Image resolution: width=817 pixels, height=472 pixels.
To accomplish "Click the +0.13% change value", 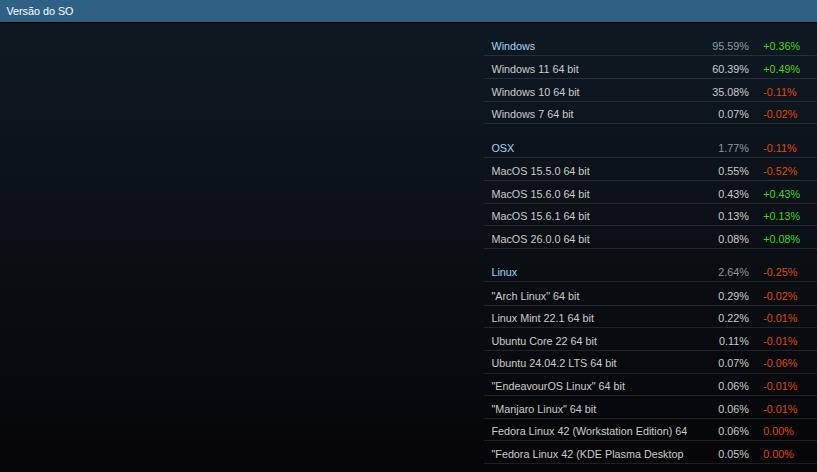I will [x=781, y=216].
